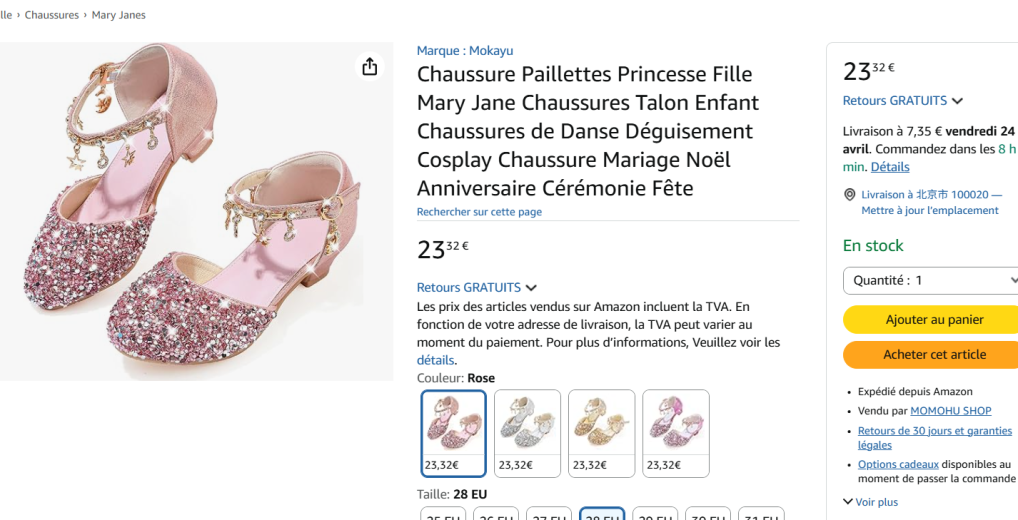
Task: Select the purple-pink shoe color variant
Action: (675, 432)
